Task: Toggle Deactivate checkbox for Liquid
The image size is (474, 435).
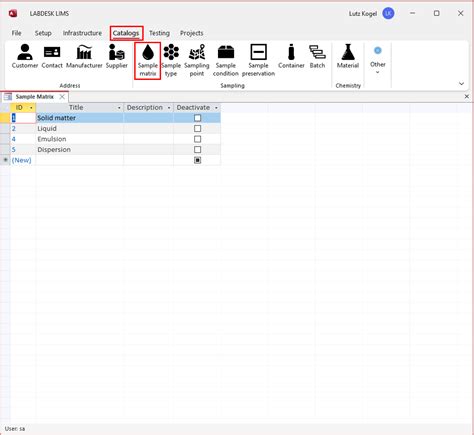Action: (197, 128)
